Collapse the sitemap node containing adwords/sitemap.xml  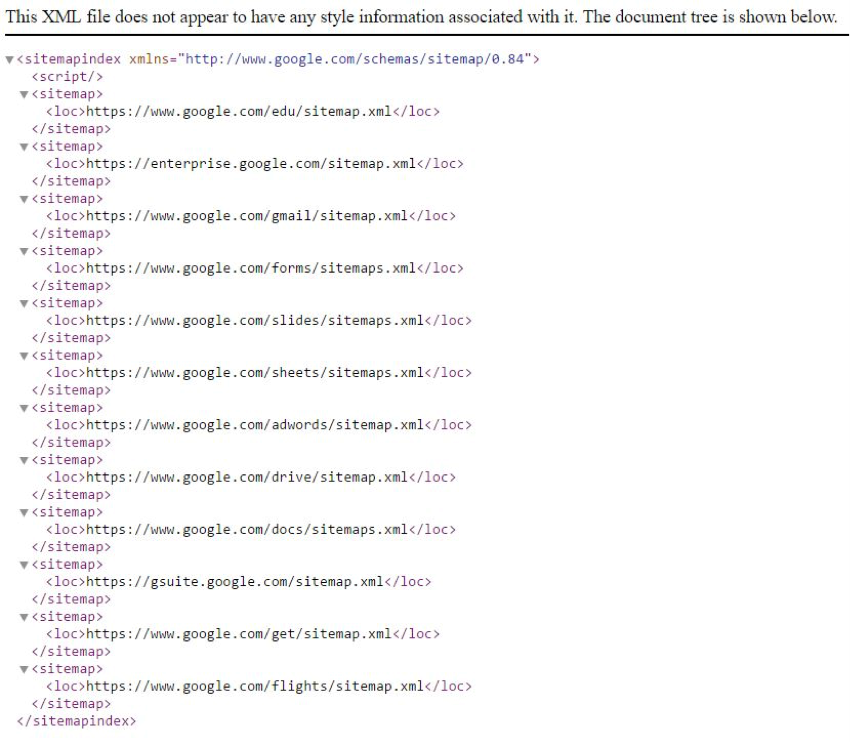24,408
